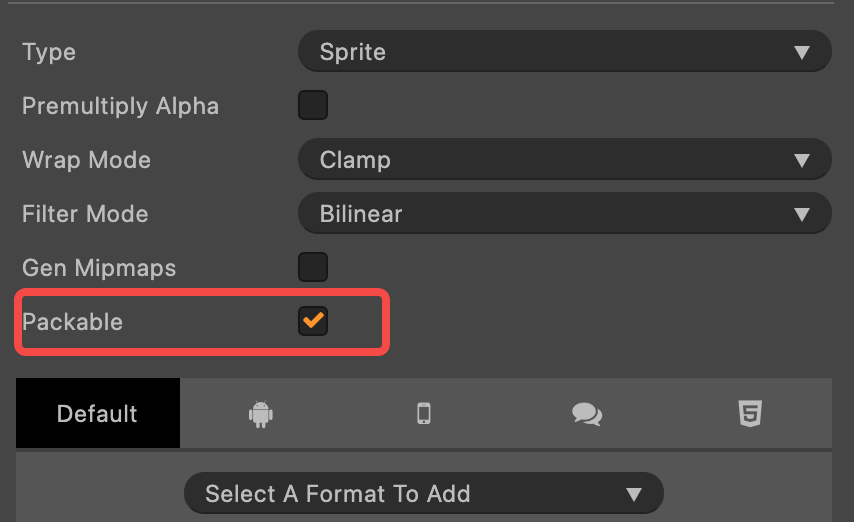
Task: Click the Packable property label
Action: click(x=73, y=322)
